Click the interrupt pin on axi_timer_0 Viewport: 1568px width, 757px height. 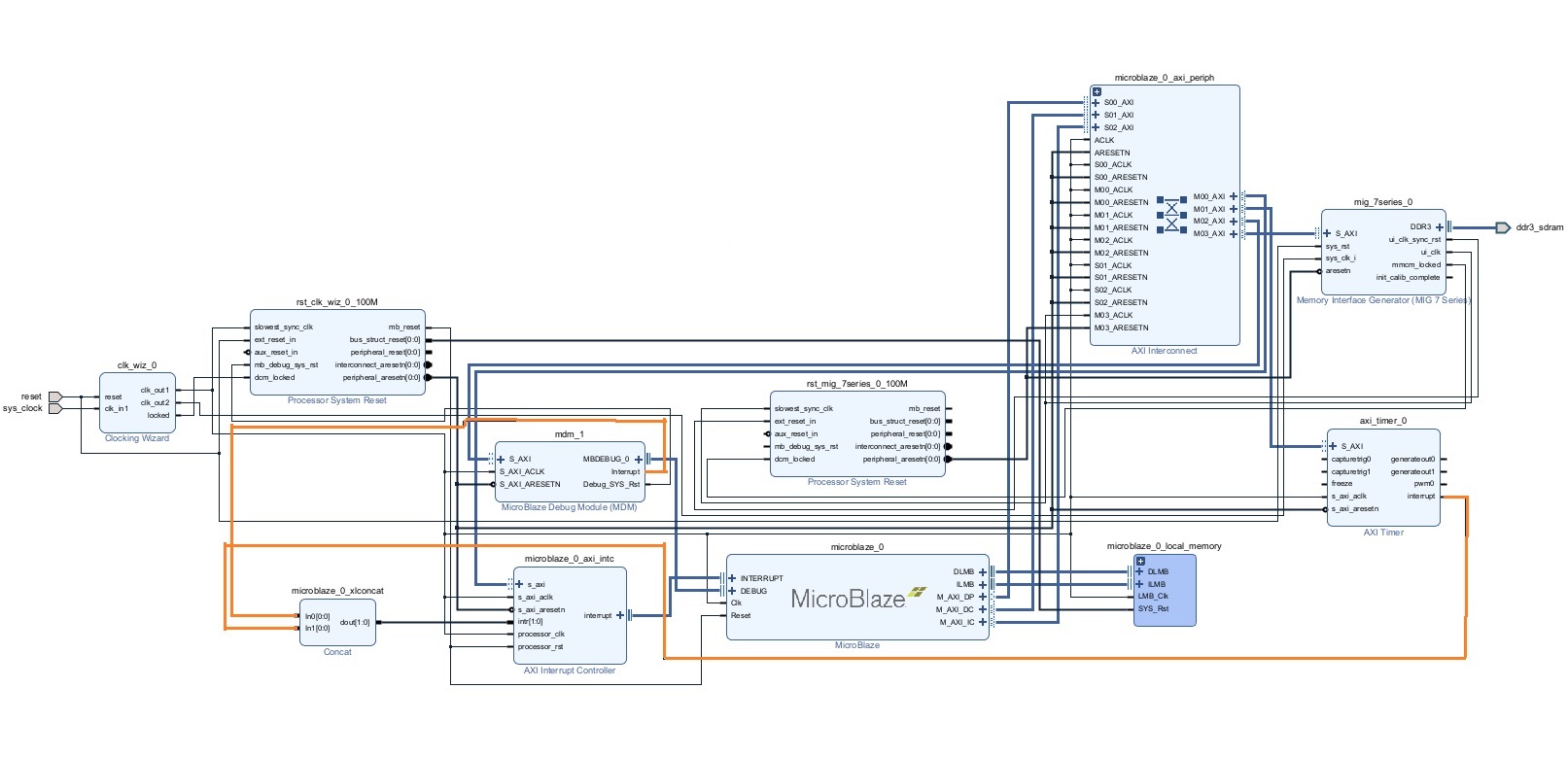pyautogui.click(x=1422, y=497)
